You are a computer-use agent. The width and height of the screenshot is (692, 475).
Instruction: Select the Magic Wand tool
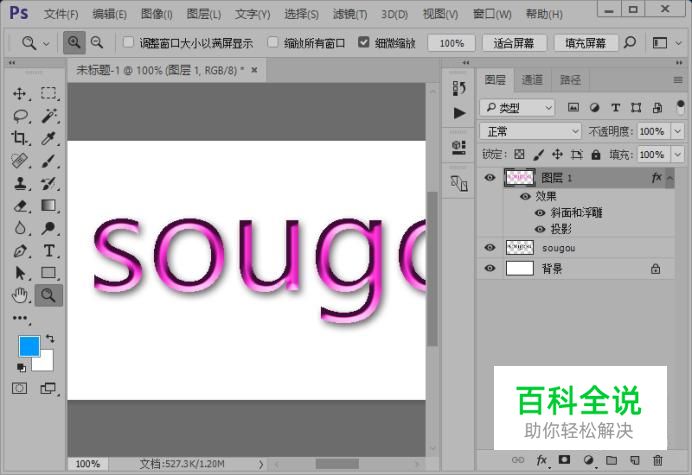point(49,116)
